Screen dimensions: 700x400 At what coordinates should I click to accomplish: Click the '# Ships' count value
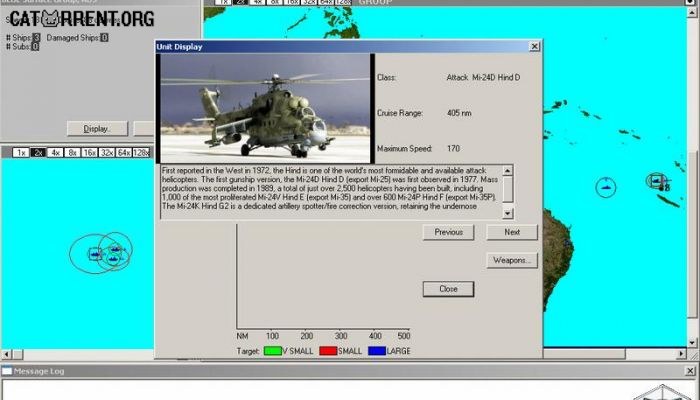(x=36, y=38)
